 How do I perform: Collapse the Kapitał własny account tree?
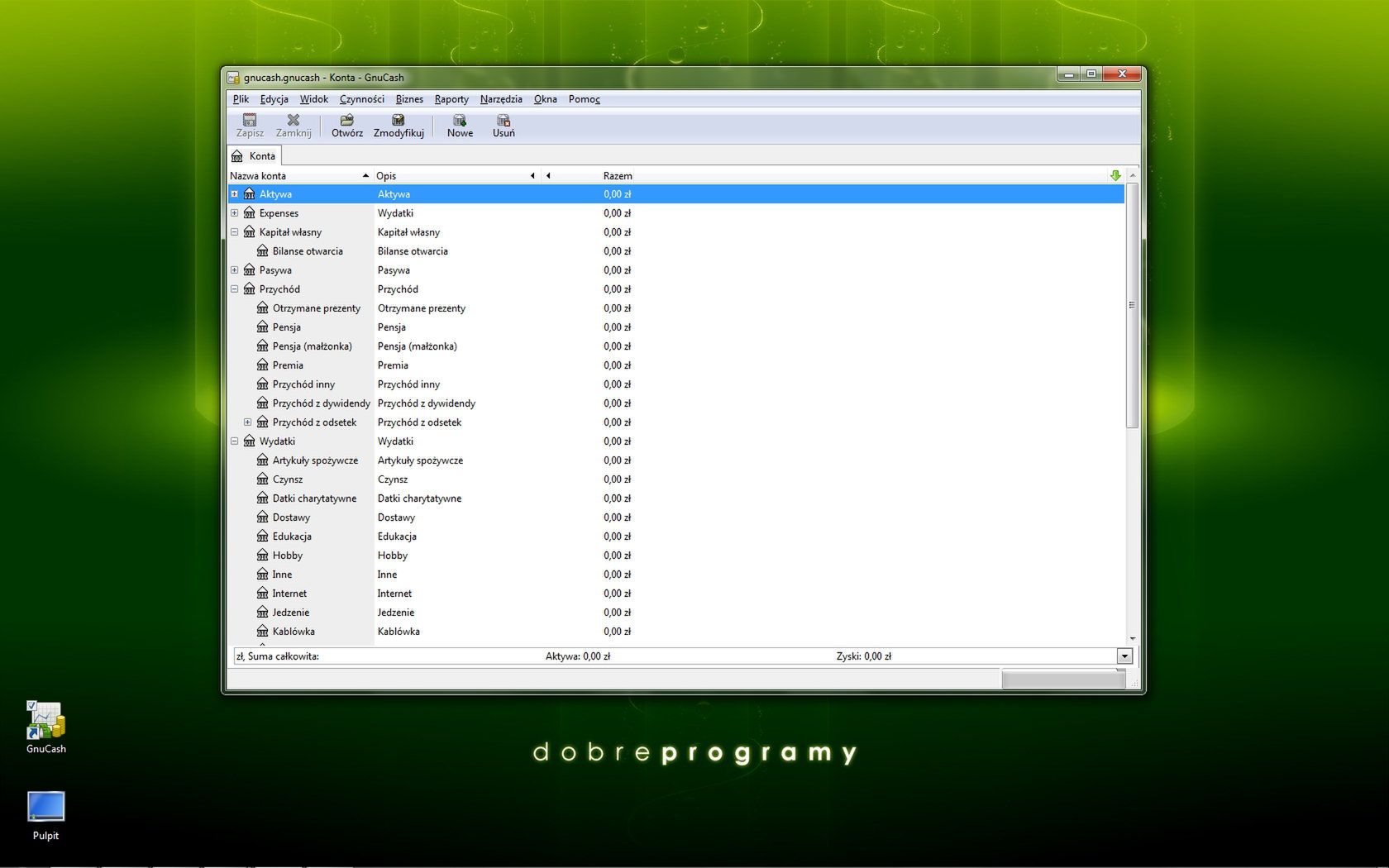(235, 232)
